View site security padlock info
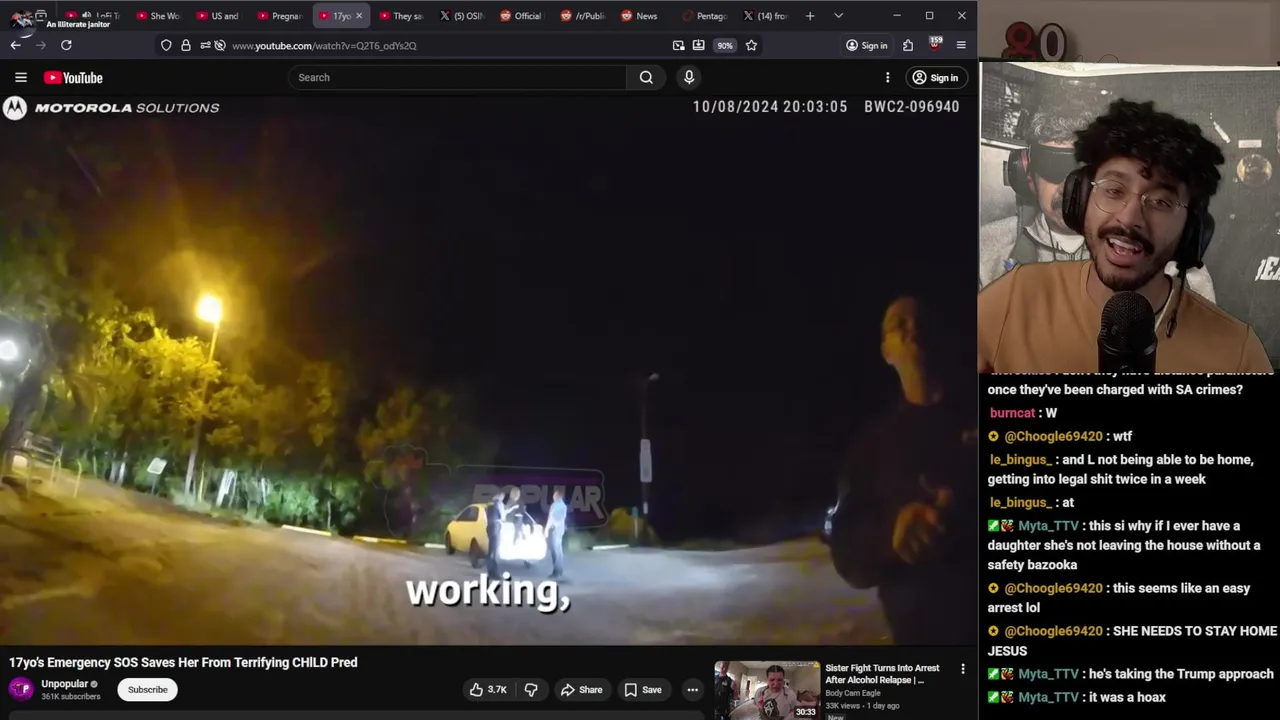Image resolution: width=1280 pixels, height=720 pixels. (185, 45)
